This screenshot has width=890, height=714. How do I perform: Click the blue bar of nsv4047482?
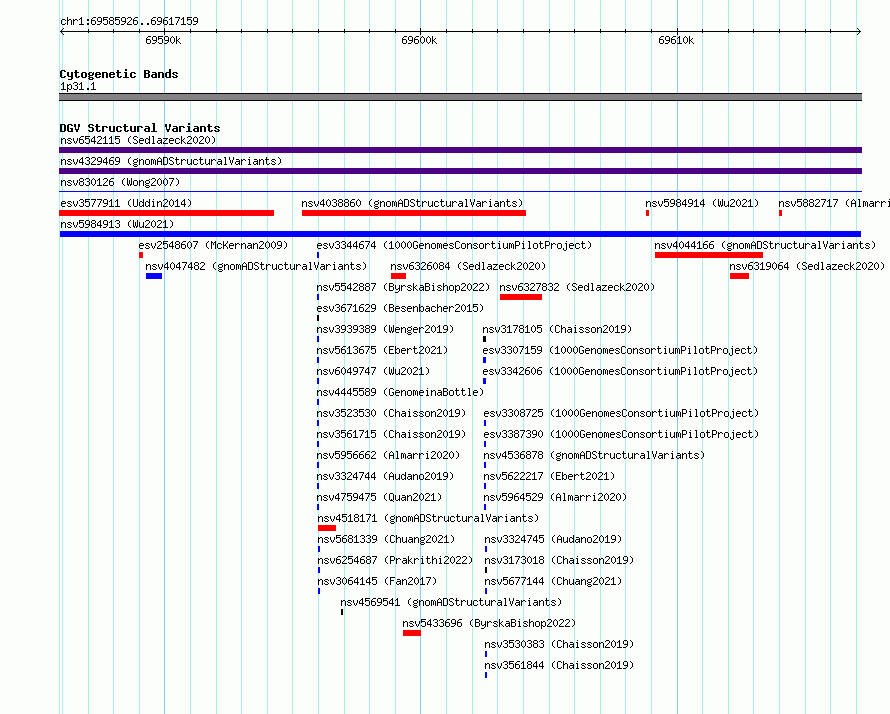[154, 276]
